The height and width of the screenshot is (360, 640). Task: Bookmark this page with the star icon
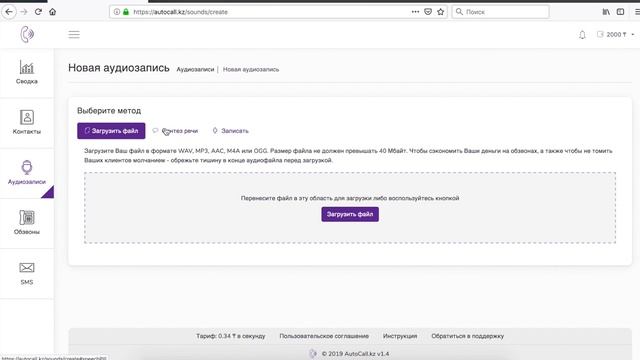tap(440, 12)
